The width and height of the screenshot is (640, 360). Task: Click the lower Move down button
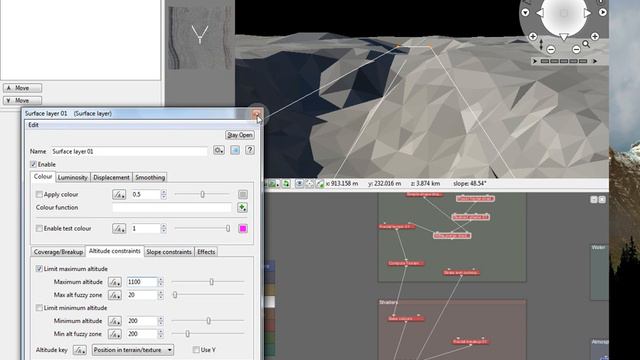22,100
